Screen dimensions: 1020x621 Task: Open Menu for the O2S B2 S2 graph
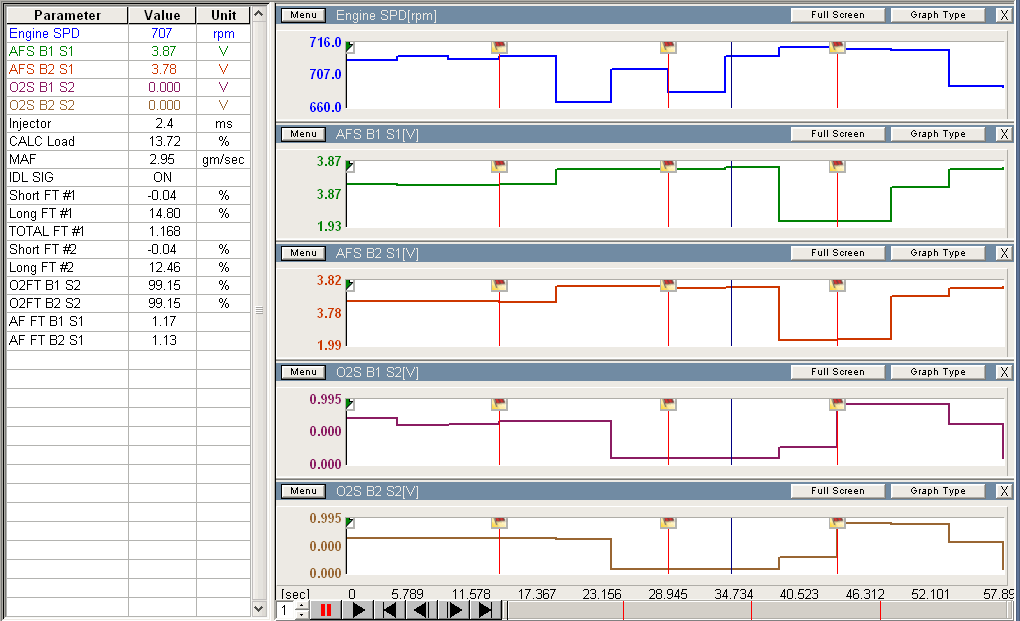coord(303,491)
